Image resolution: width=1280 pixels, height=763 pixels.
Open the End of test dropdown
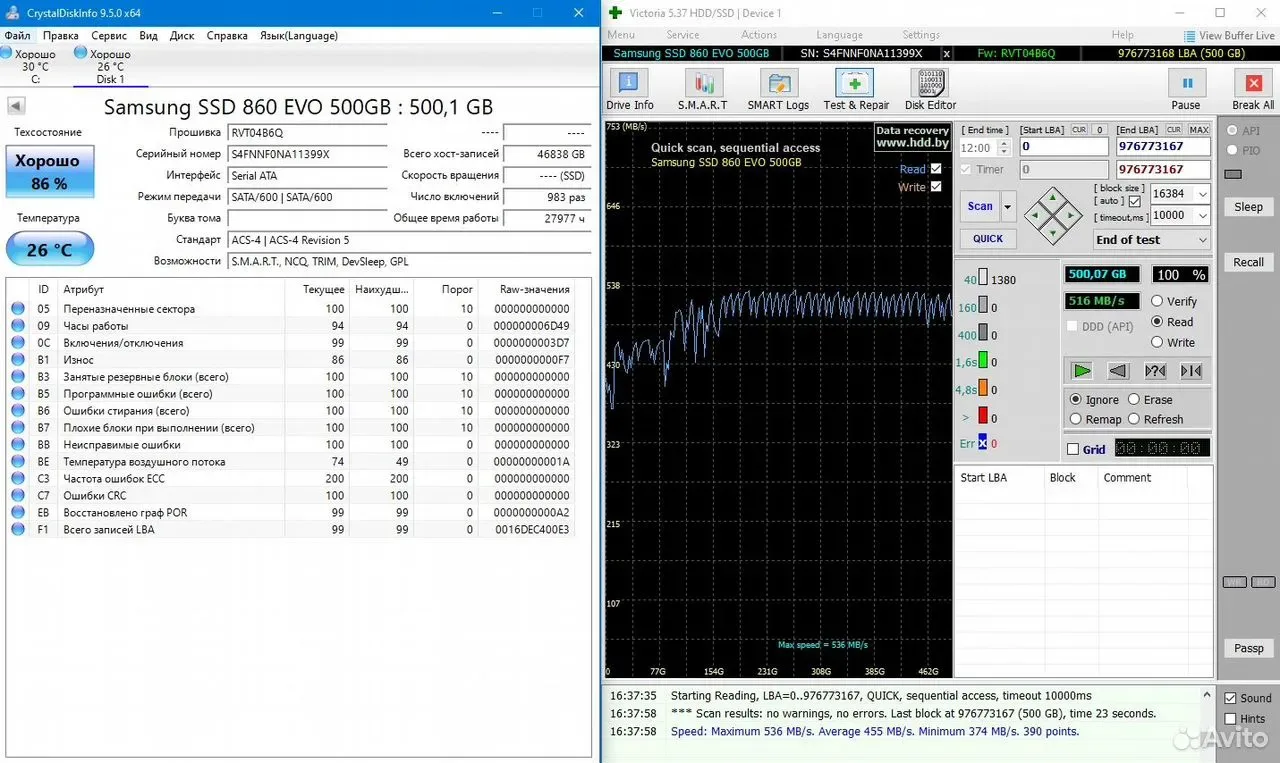[x=1152, y=240]
